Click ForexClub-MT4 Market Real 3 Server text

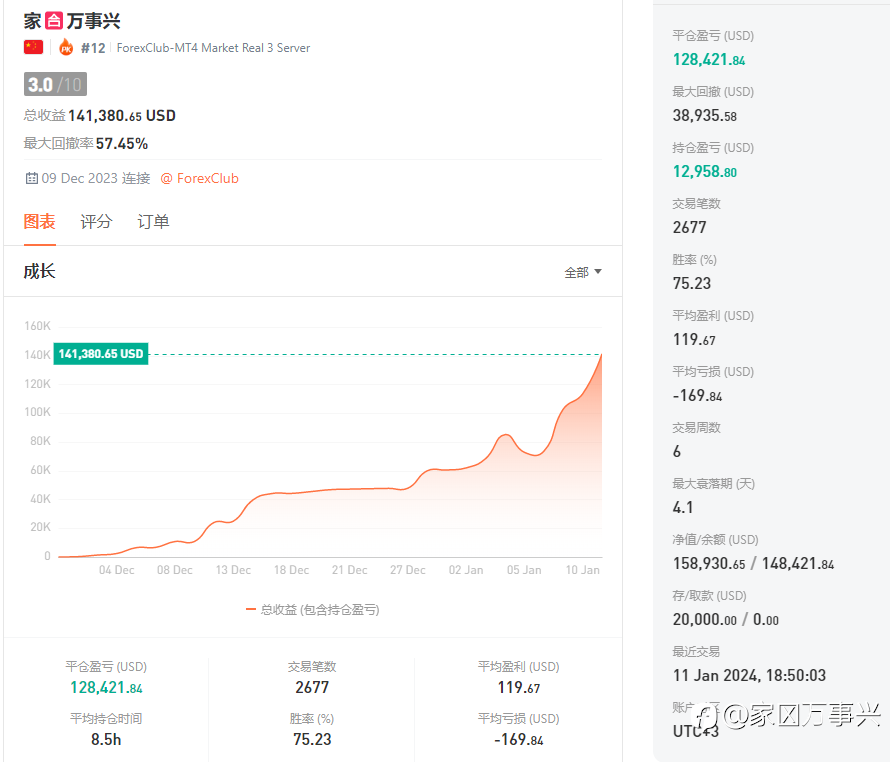pyautogui.click(x=213, y=48)
